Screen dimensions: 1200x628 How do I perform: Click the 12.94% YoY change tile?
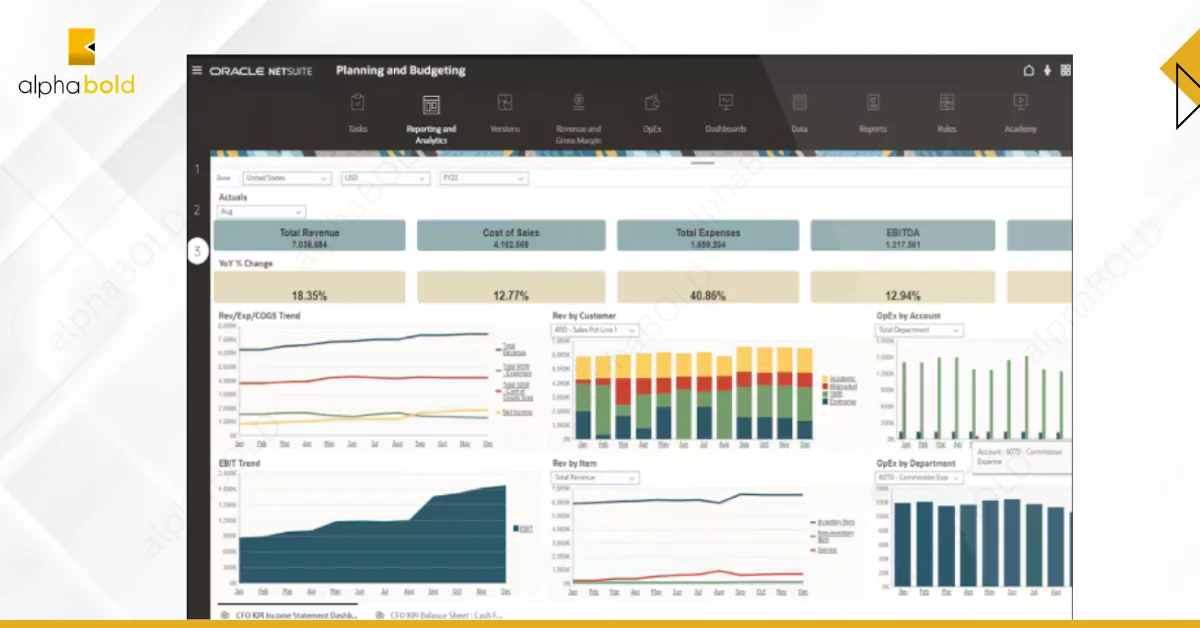point(903,288)
